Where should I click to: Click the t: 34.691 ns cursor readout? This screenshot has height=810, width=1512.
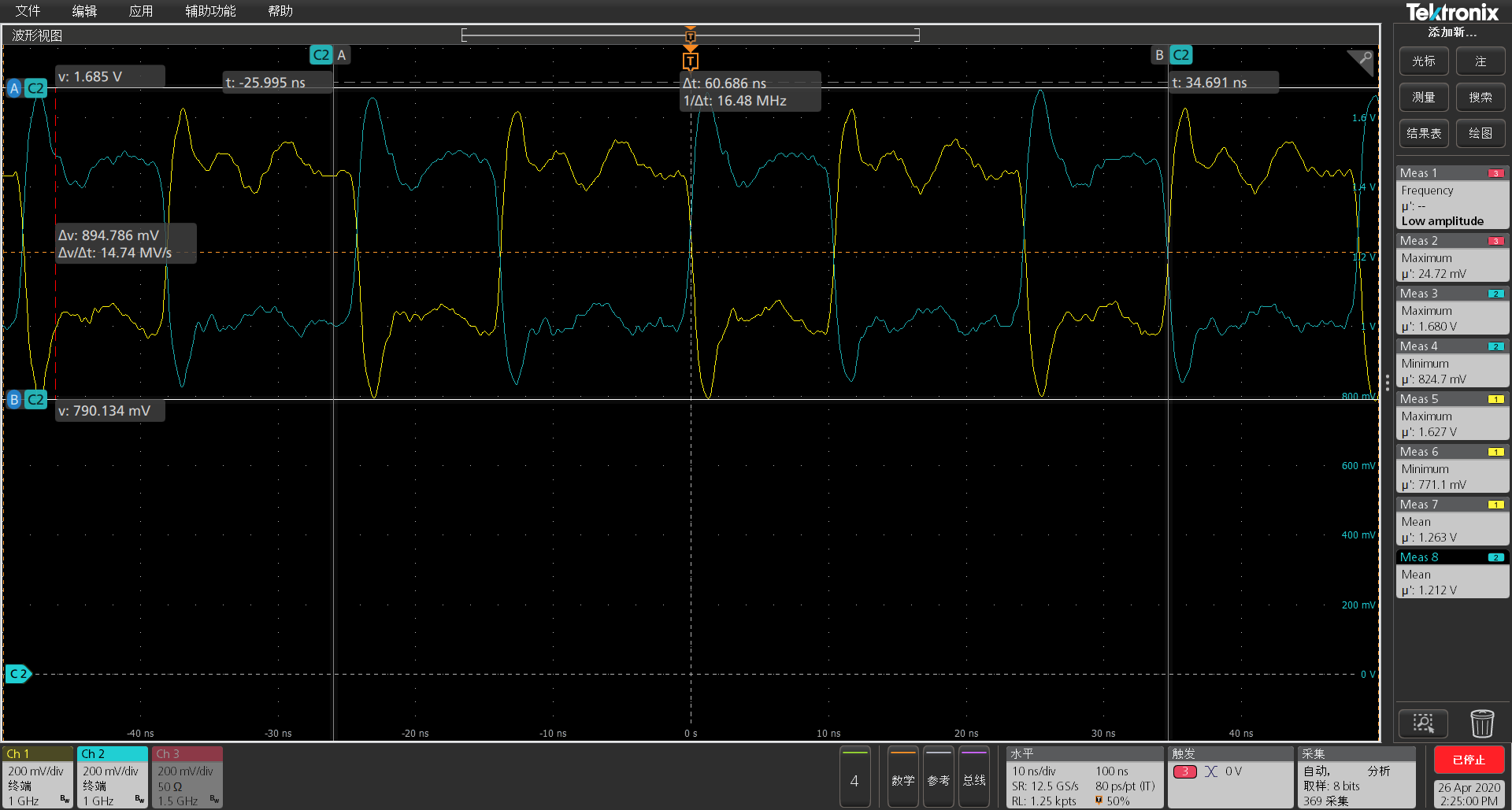pos(1223,83)
